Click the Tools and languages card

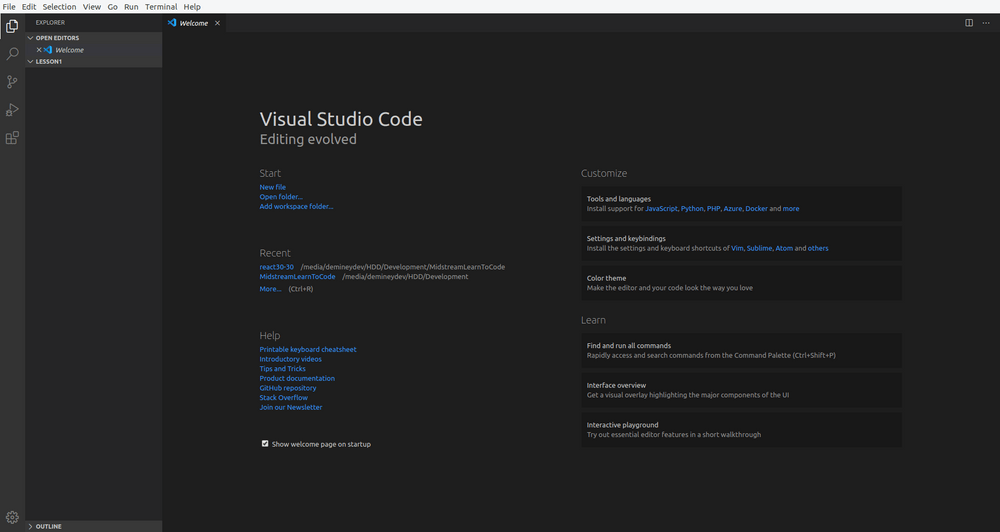coord(741,203)
